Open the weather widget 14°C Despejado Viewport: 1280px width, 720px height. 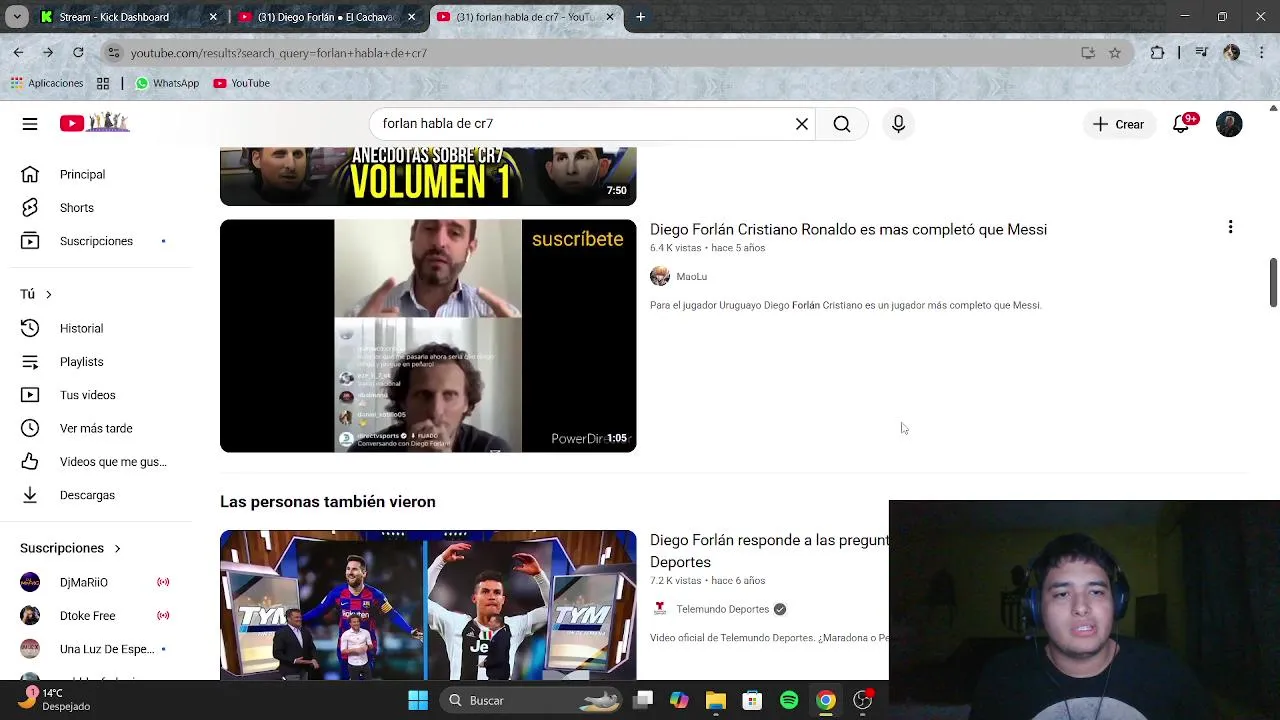pos(56,699)
